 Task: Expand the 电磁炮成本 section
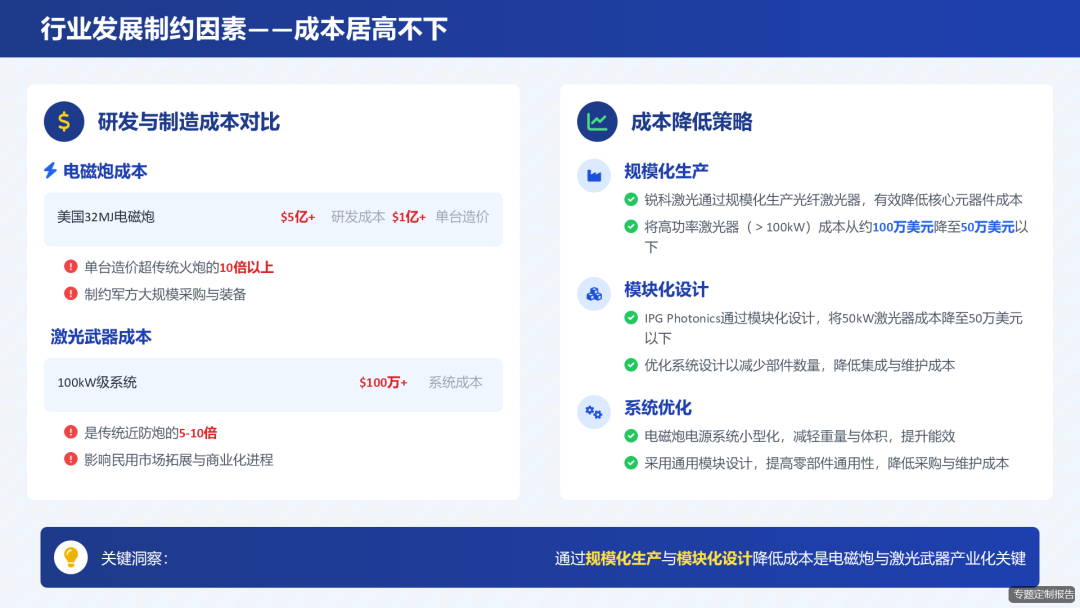coord(107,171)
